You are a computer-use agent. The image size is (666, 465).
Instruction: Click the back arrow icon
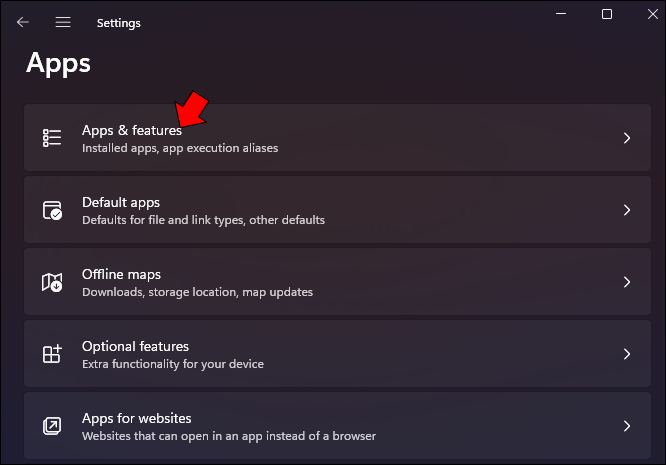coord(23,22)
